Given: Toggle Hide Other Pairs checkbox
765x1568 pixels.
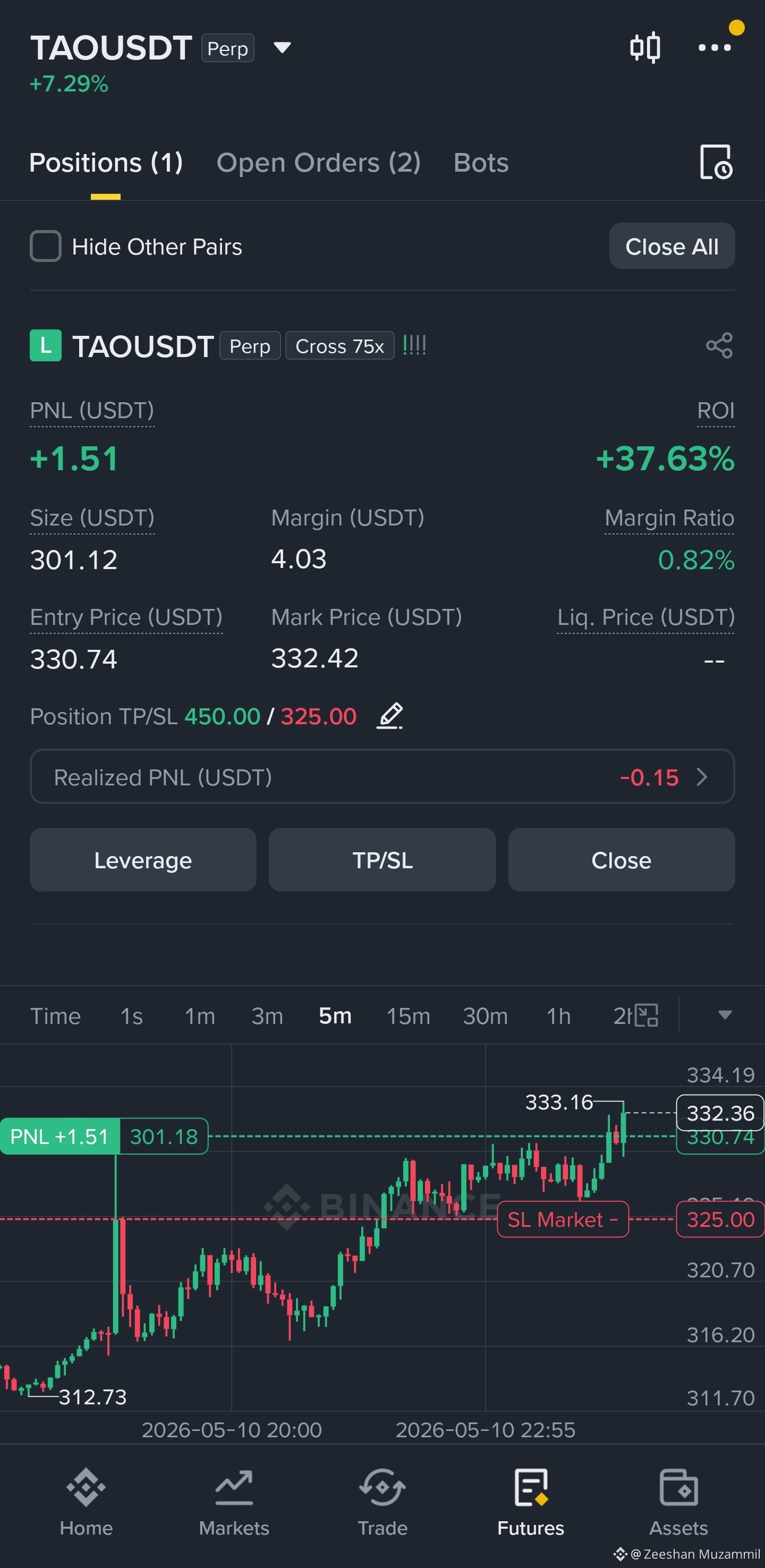Looking at the screenshot, I should [46, 247].
